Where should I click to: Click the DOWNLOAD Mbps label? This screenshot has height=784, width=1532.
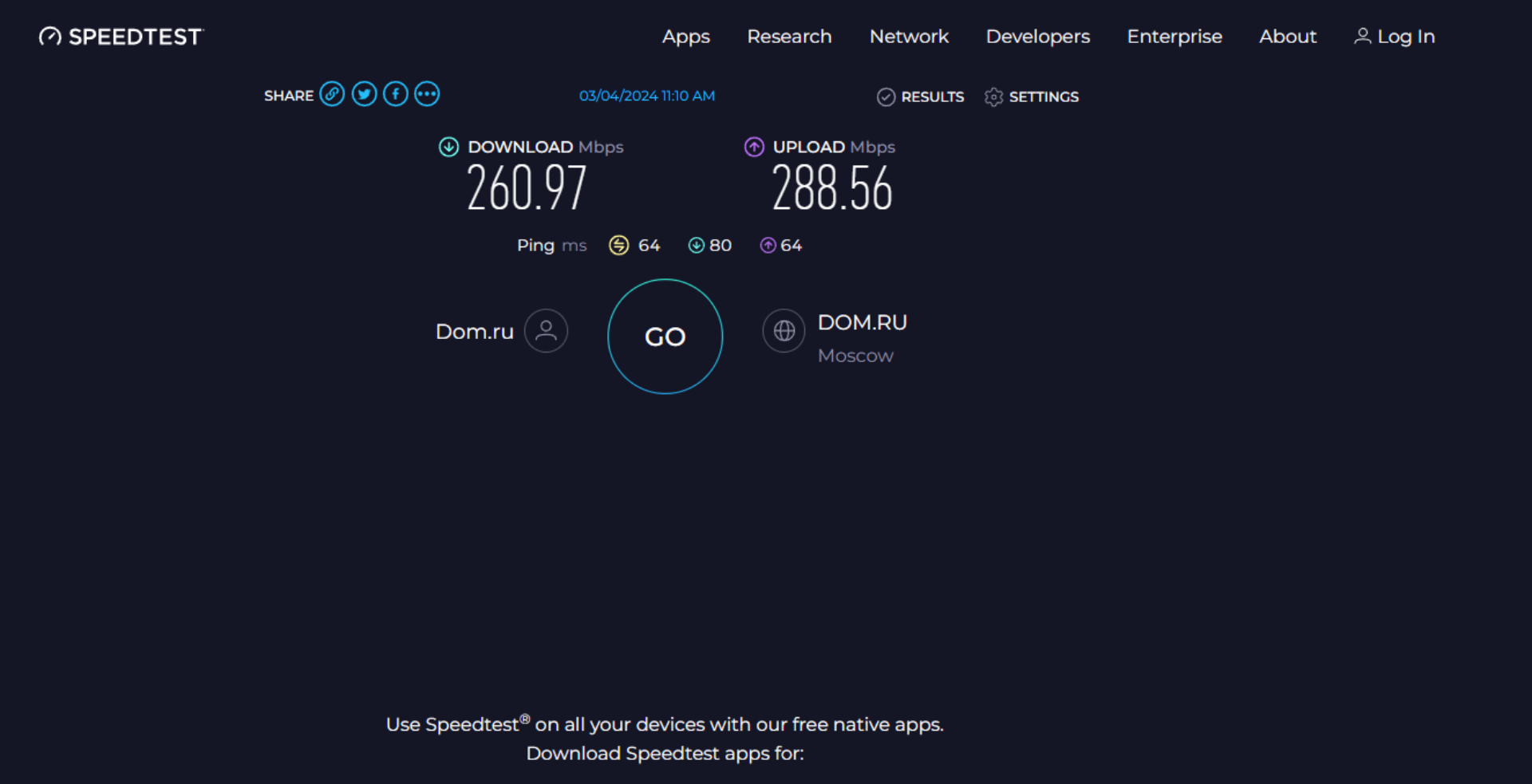546,147
